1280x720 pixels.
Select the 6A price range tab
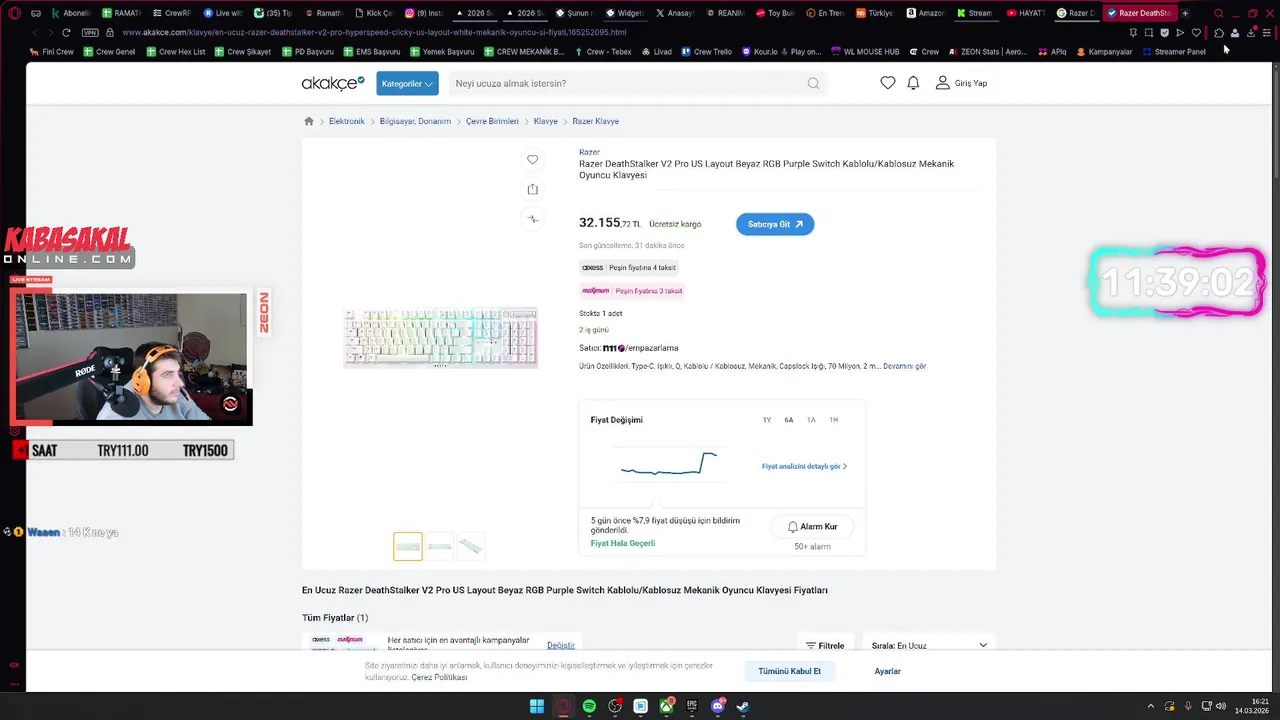(x=789, y=420)
